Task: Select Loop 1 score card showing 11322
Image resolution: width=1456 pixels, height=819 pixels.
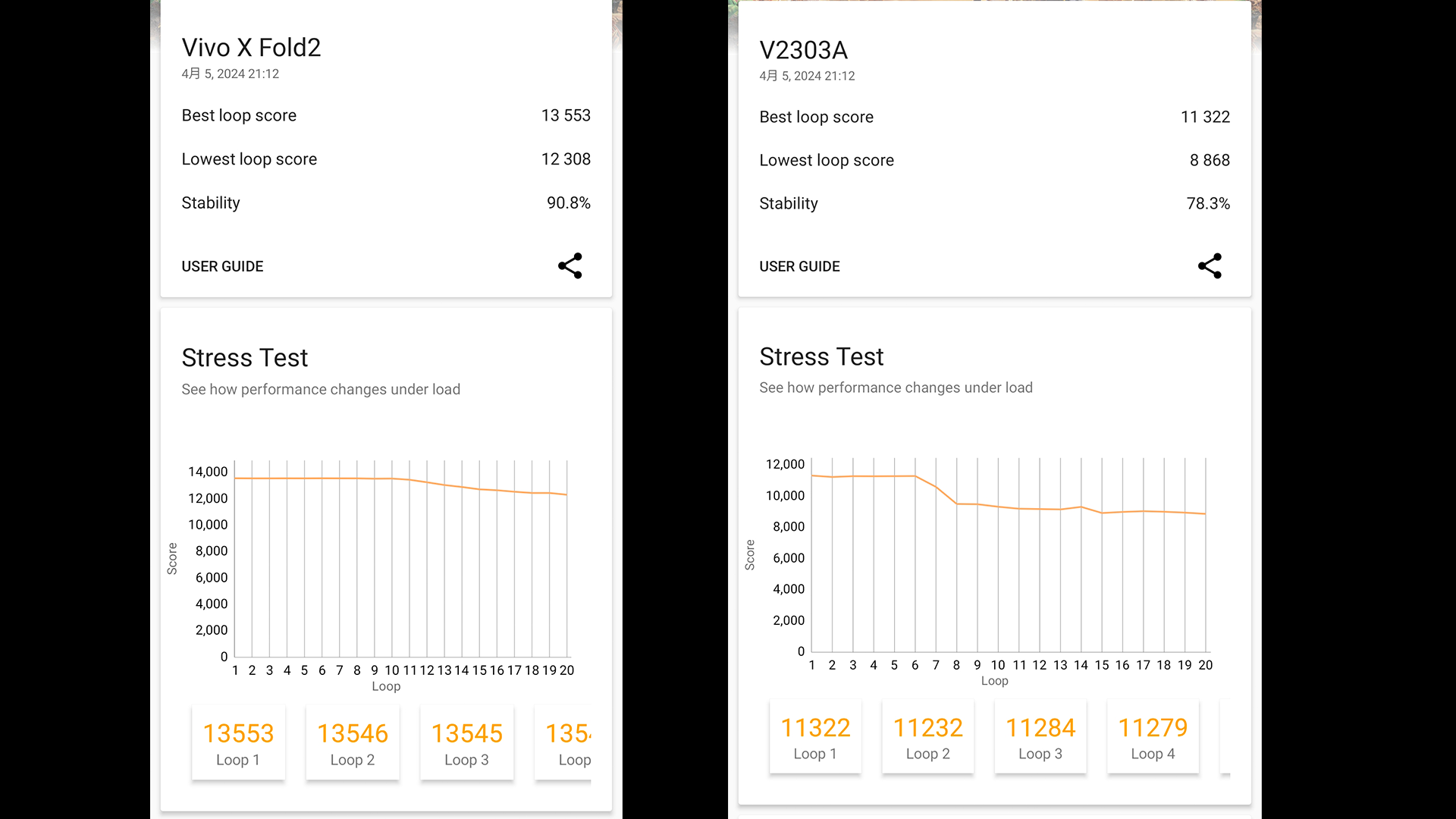Action: point(815,737)
